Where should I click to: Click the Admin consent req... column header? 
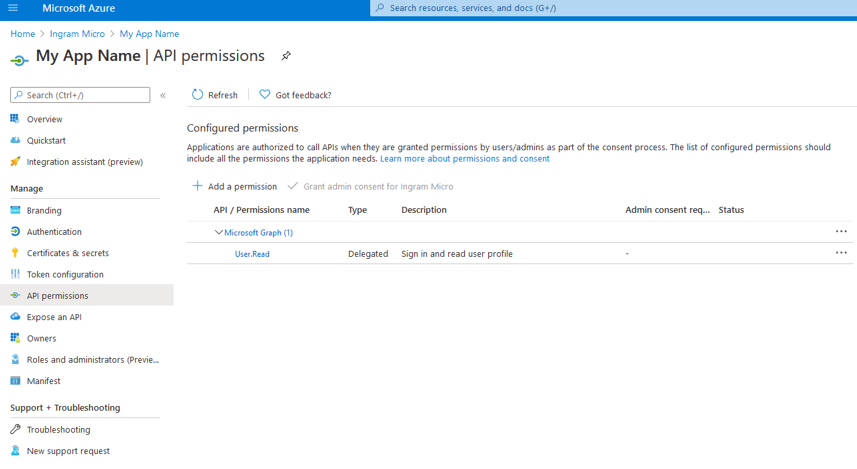667,210
